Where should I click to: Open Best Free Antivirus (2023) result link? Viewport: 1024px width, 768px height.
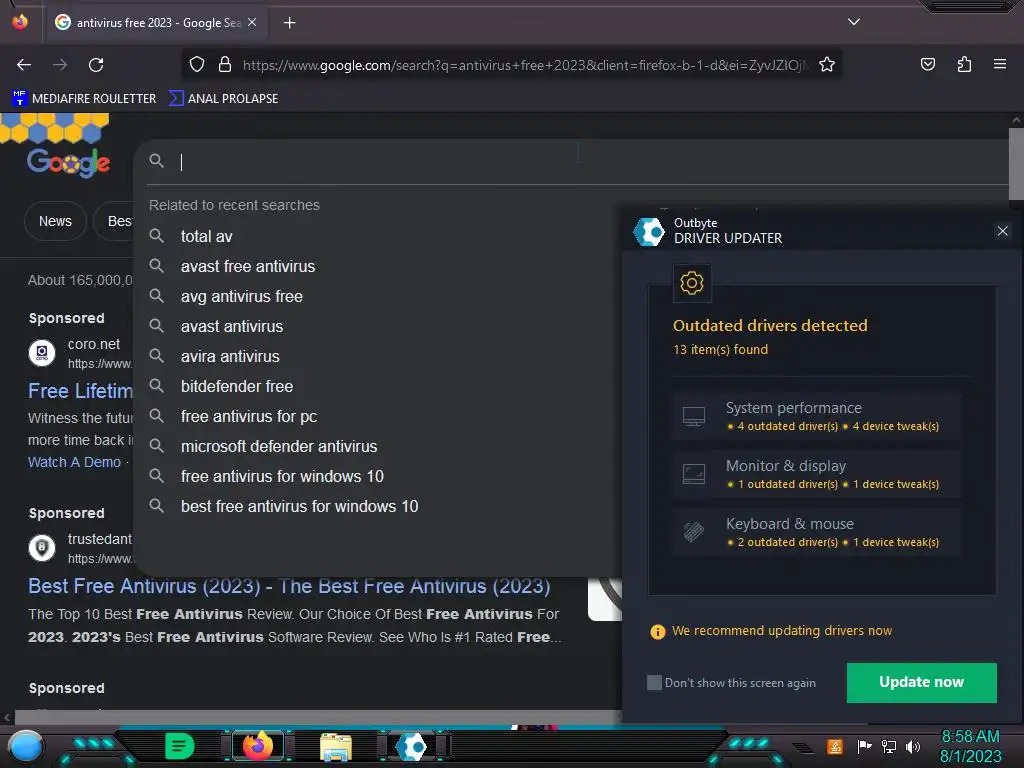pyautogui.click(x=289, y=586)
